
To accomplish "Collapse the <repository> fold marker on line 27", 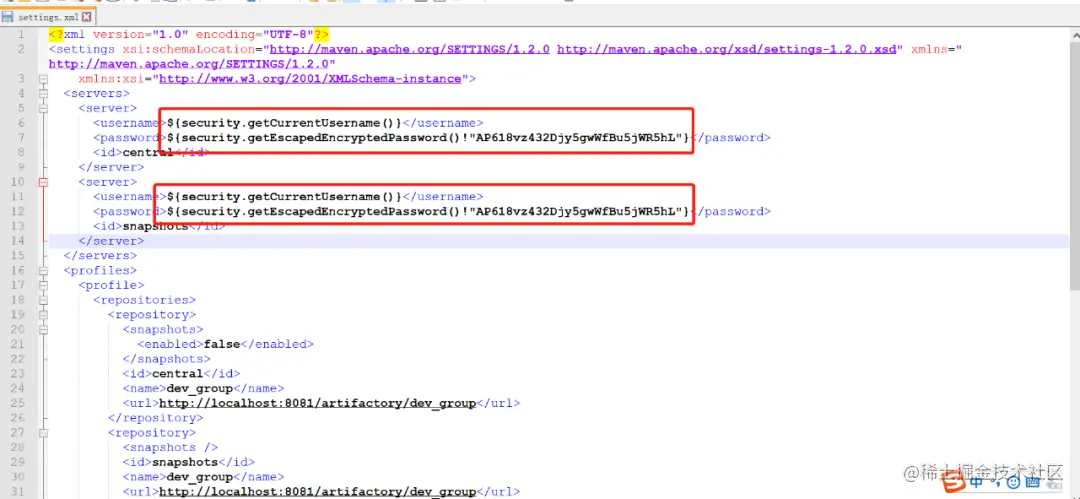I will (x=43, y=433).
